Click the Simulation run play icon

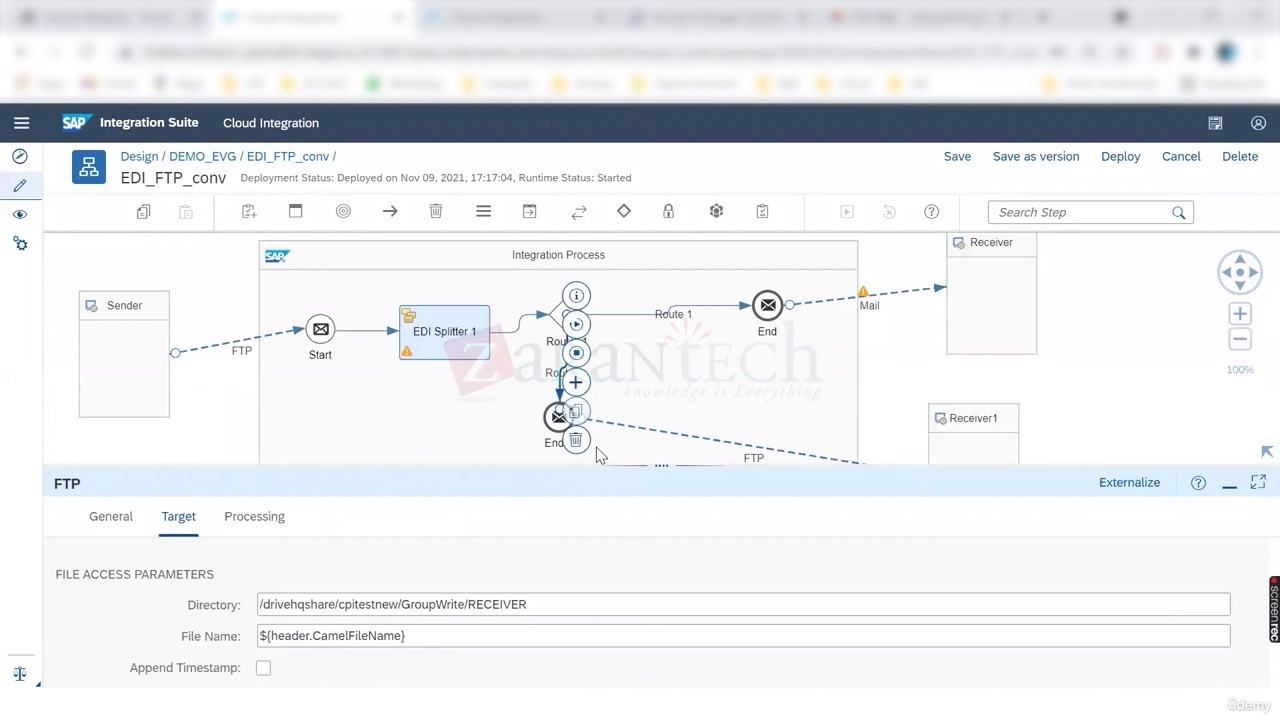847,212
